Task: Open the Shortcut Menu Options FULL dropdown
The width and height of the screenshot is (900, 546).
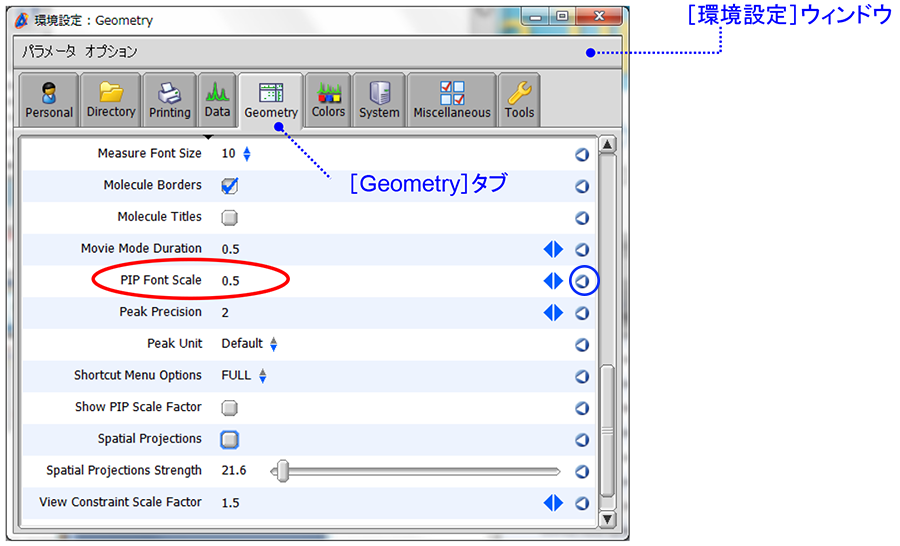Action: pos(263,377)
